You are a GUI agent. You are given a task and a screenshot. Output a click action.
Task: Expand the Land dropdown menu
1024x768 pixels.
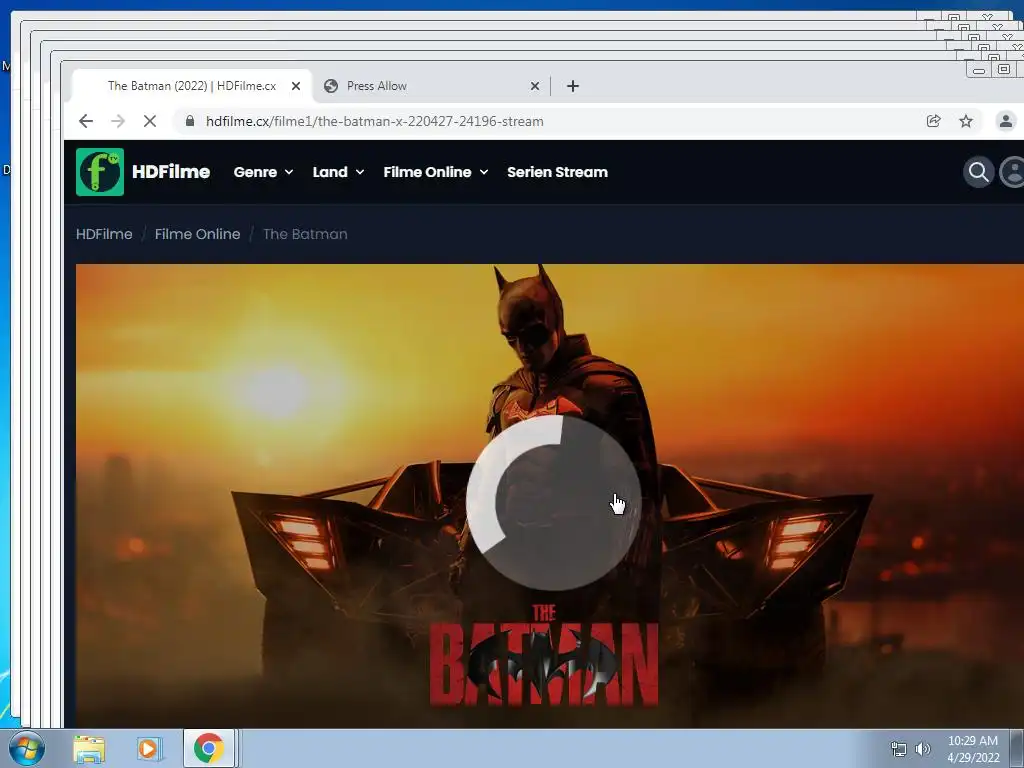[x=338, y=172]
